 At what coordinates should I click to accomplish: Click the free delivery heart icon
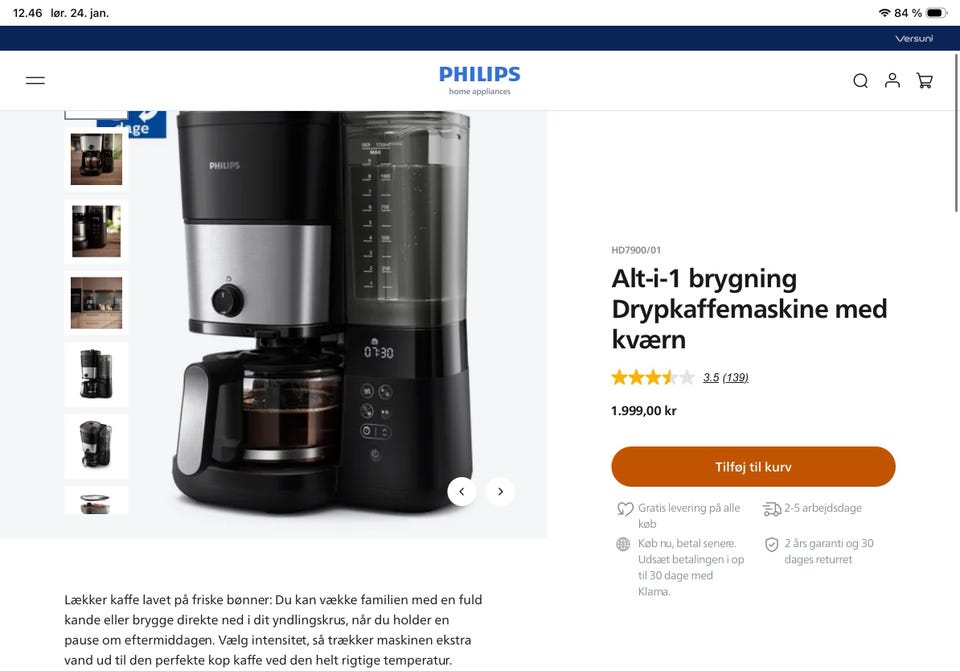(624, 508)
